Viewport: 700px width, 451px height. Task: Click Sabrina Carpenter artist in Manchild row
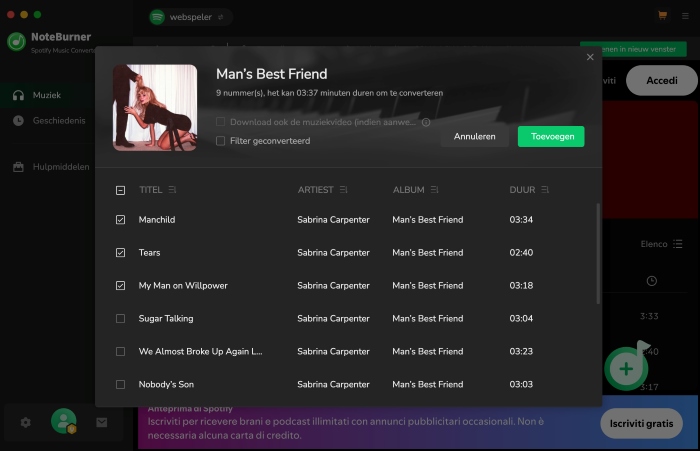click(333, 220)
